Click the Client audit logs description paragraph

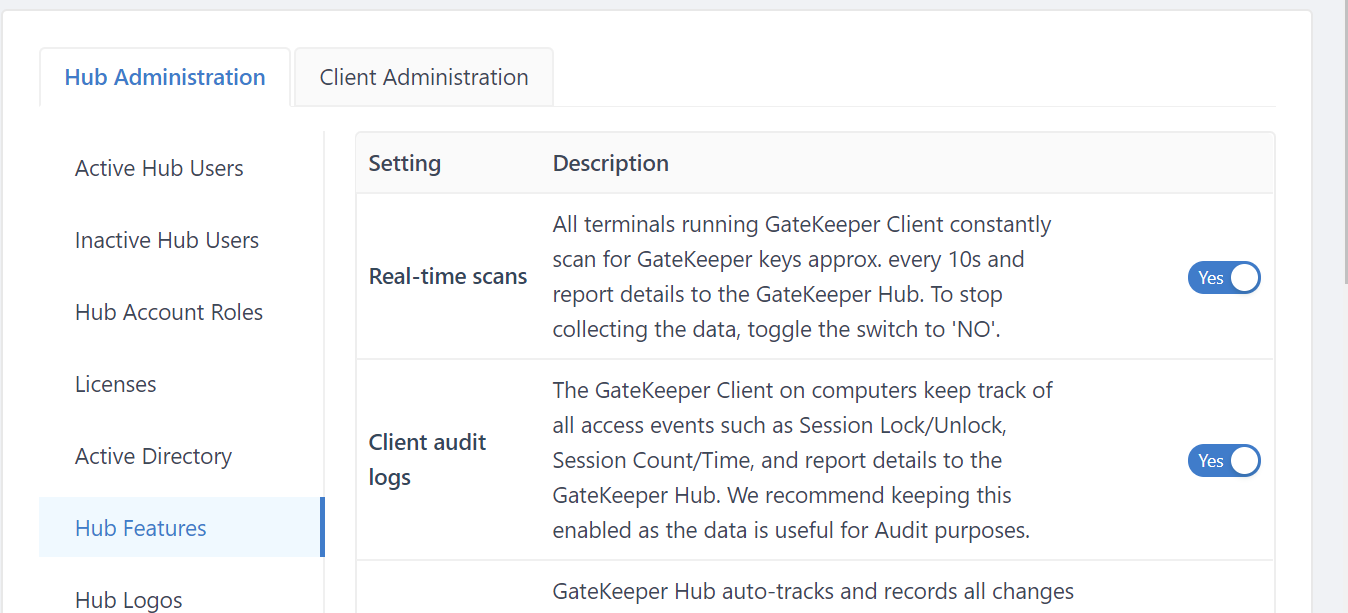coord(802,460)
